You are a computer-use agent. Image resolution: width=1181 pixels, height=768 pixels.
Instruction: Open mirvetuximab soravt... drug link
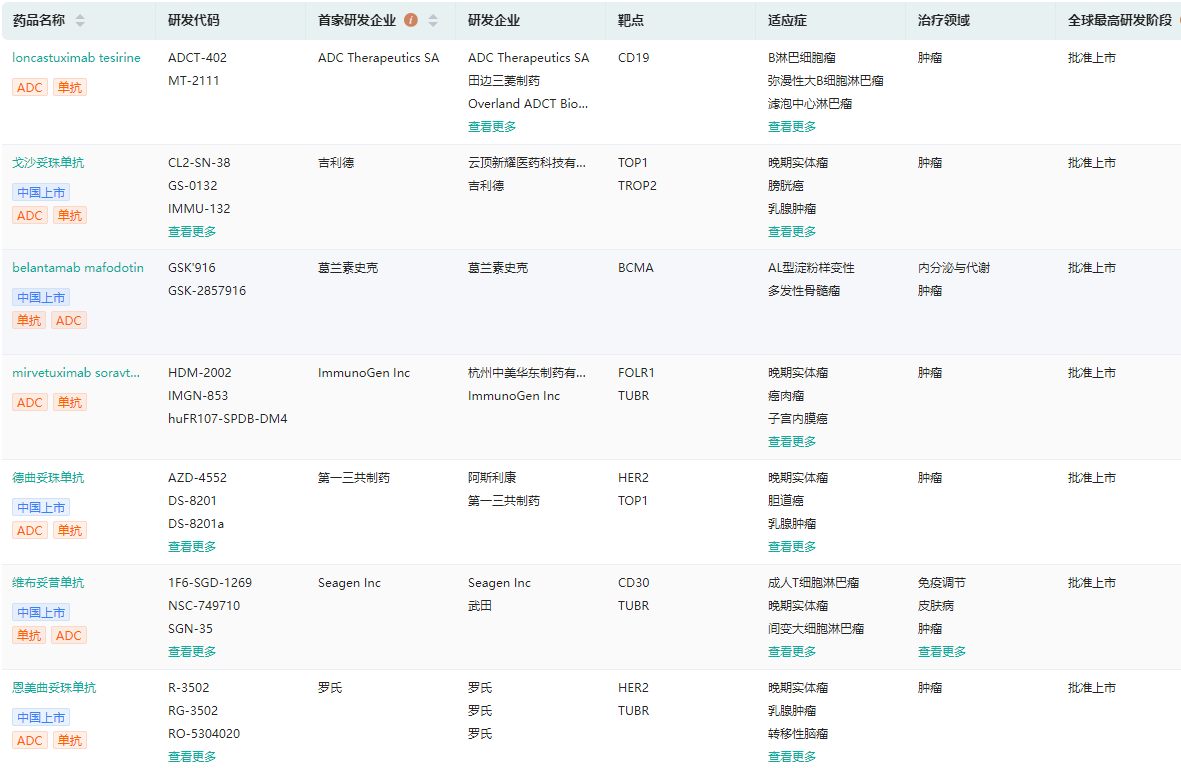click(76, 373)
